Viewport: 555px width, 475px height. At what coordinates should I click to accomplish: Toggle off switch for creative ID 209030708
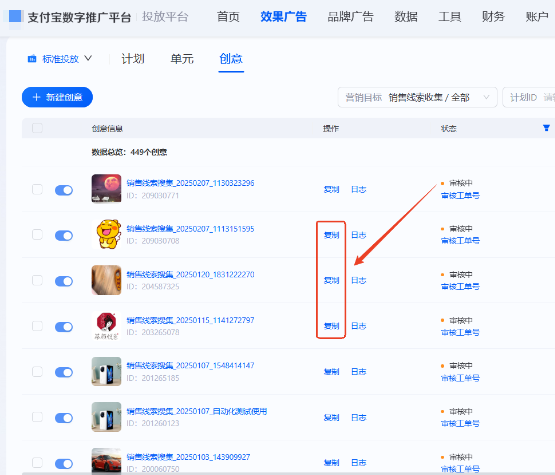64,235
